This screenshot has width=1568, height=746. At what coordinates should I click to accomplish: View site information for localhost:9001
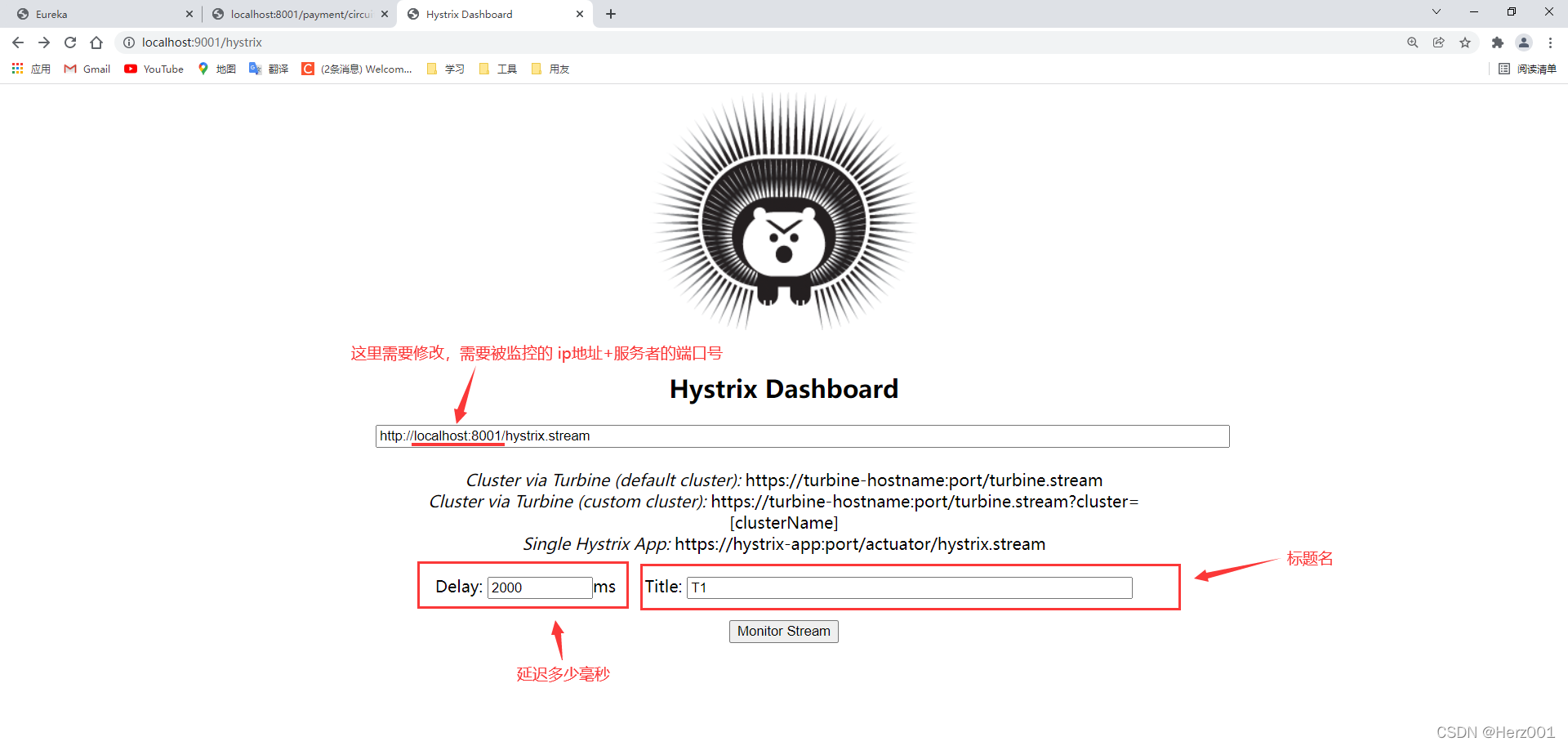coord(129,42)
